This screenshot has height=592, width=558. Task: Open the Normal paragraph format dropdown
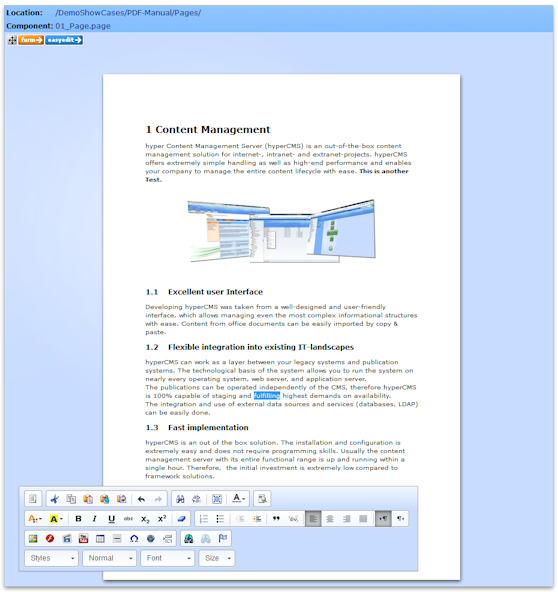(109, 558)
